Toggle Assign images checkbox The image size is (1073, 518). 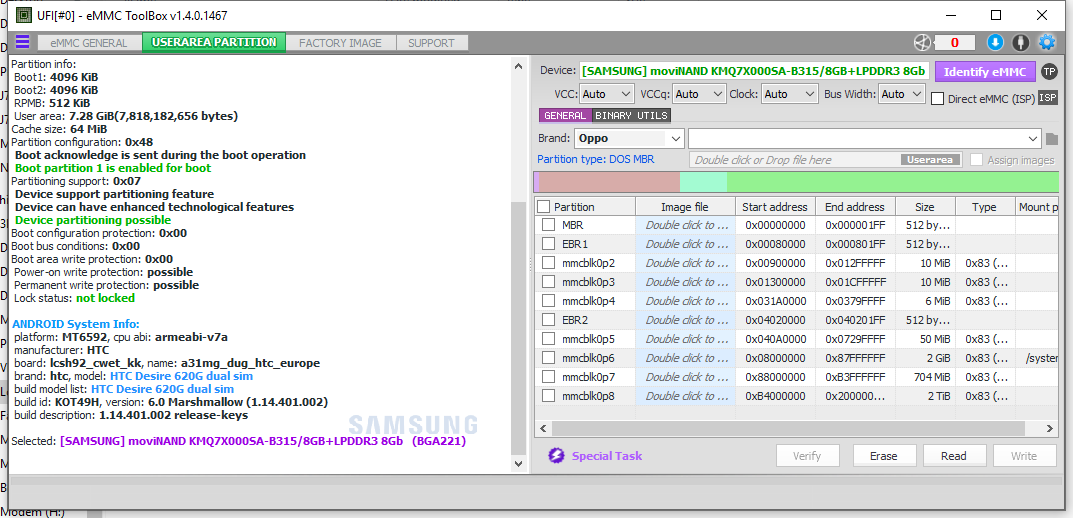coord(976,159)
